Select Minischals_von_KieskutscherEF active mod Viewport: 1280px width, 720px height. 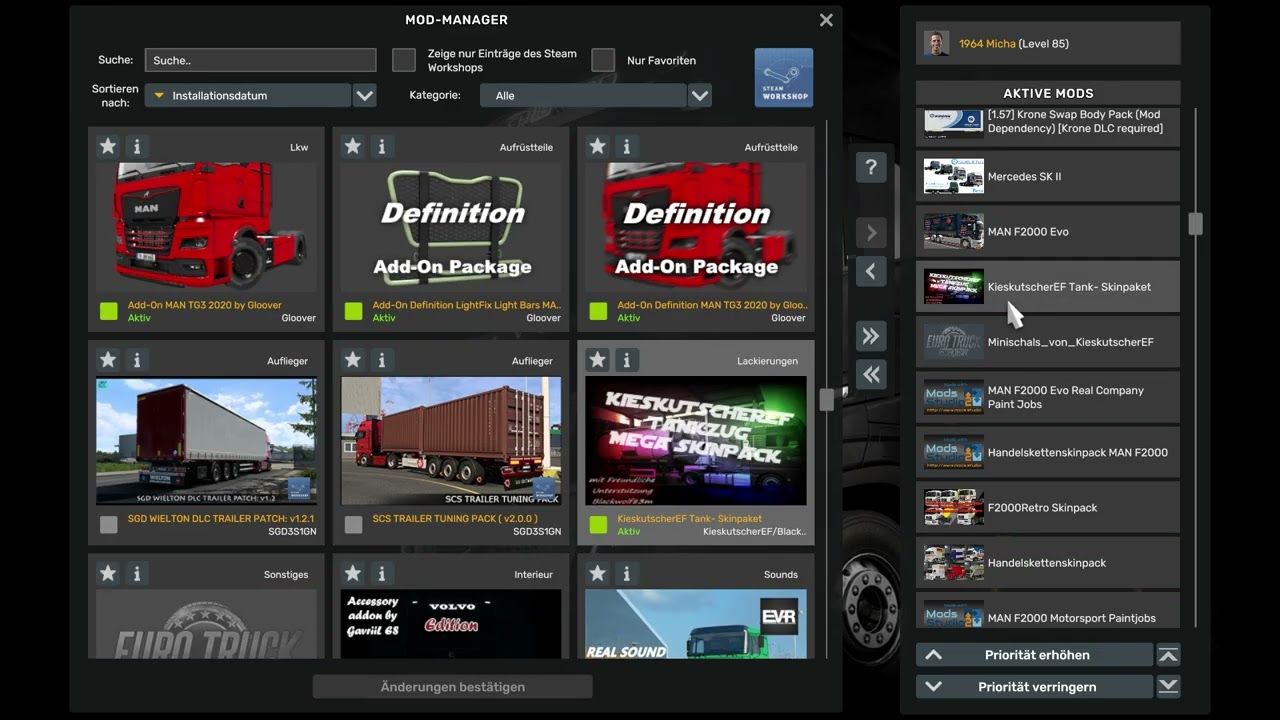point(1048,342)
